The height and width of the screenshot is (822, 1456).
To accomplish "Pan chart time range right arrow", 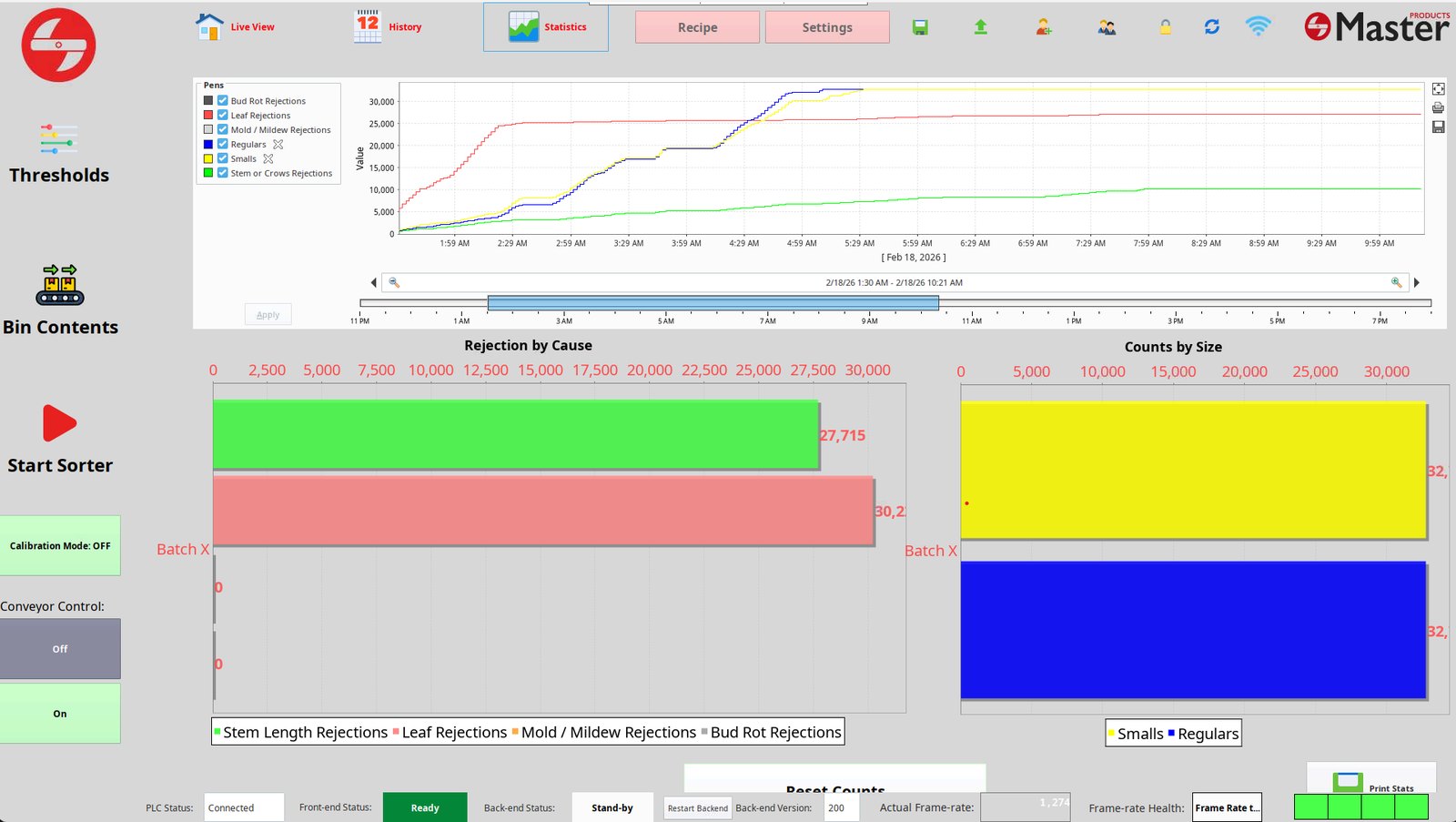I will coord(1416,282).
